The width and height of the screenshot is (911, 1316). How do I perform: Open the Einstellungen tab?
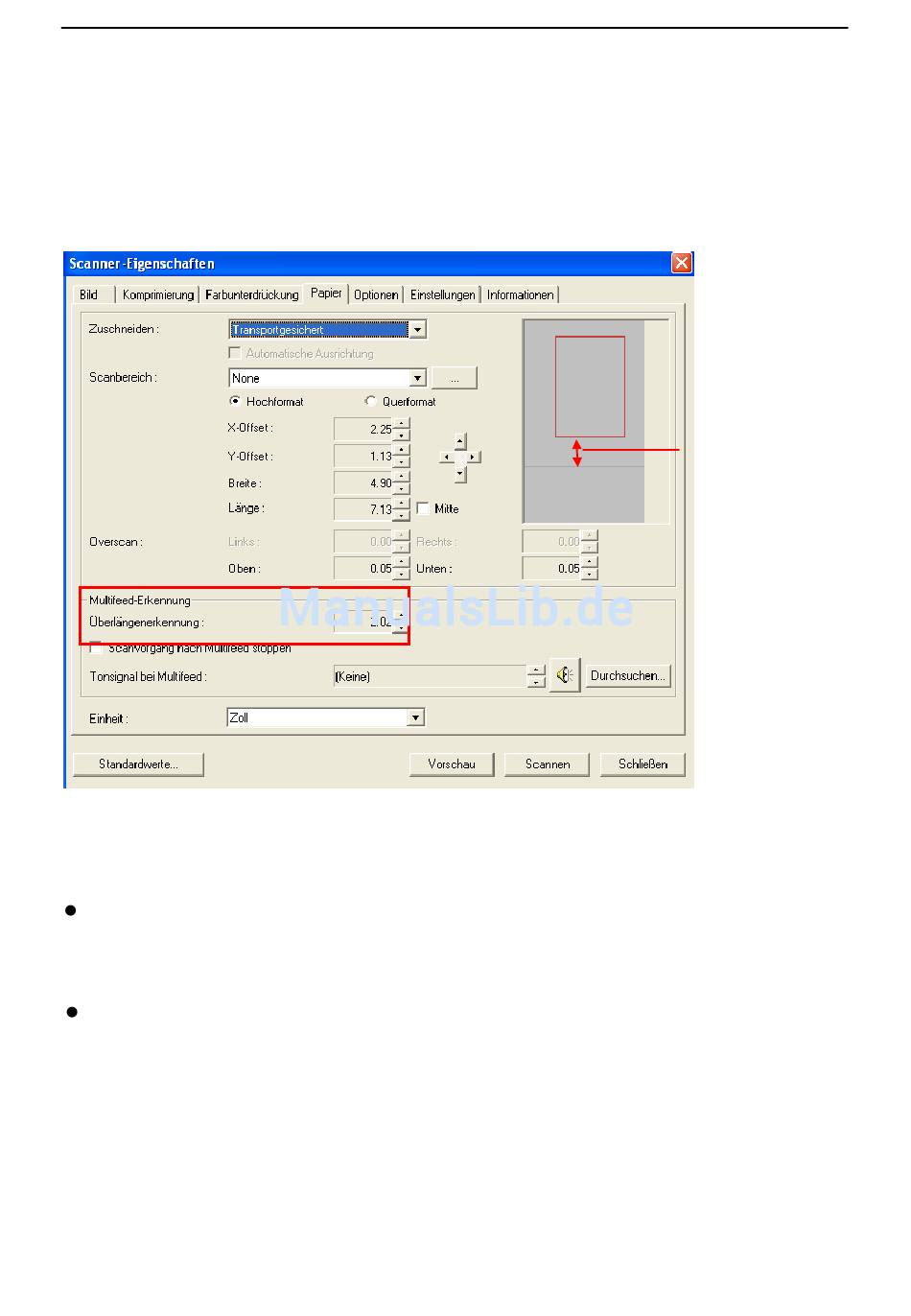click(442, 295)
